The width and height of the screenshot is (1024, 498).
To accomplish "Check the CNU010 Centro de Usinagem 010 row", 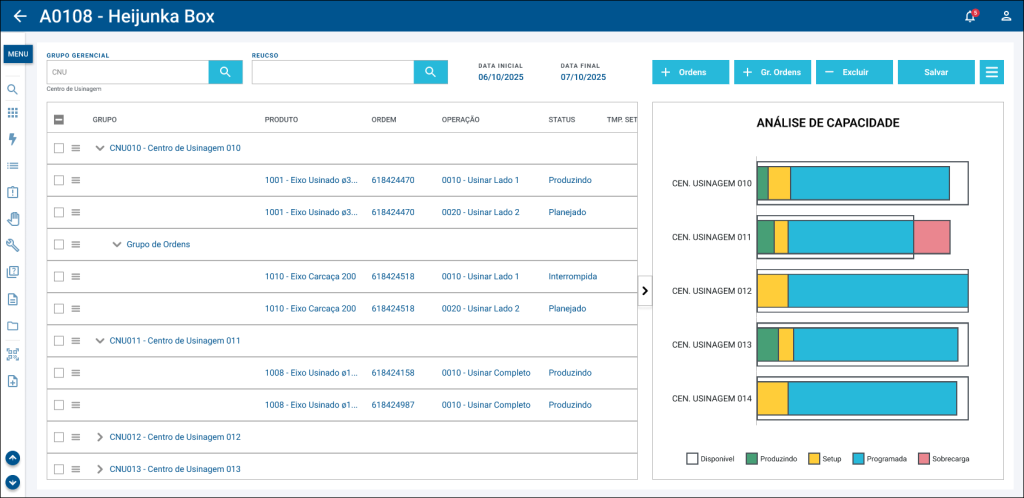I will [x=59, y=148].
